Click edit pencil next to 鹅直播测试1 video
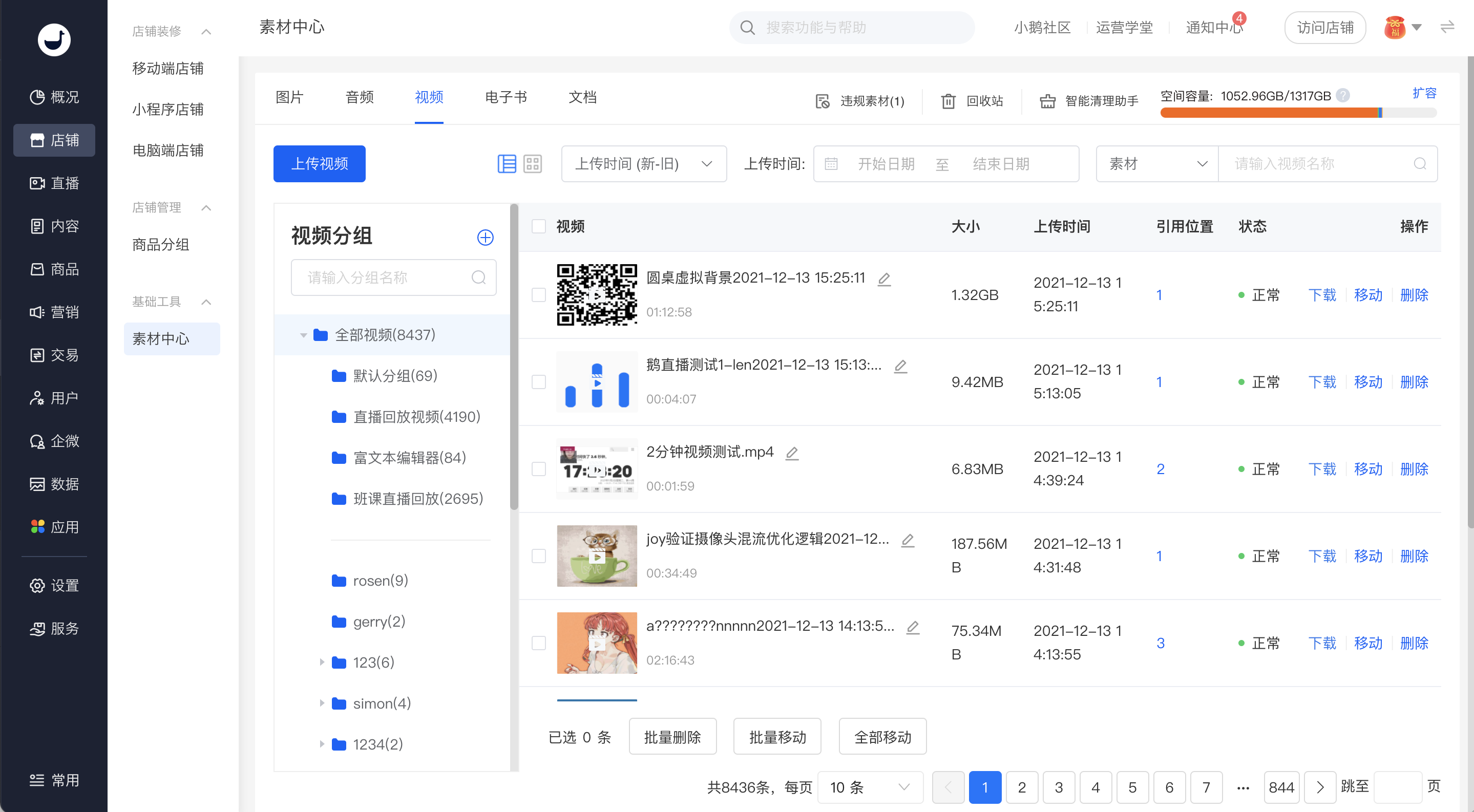This screenshot has height=812, width=1474. pyautogui.click(x=901, y=366)
